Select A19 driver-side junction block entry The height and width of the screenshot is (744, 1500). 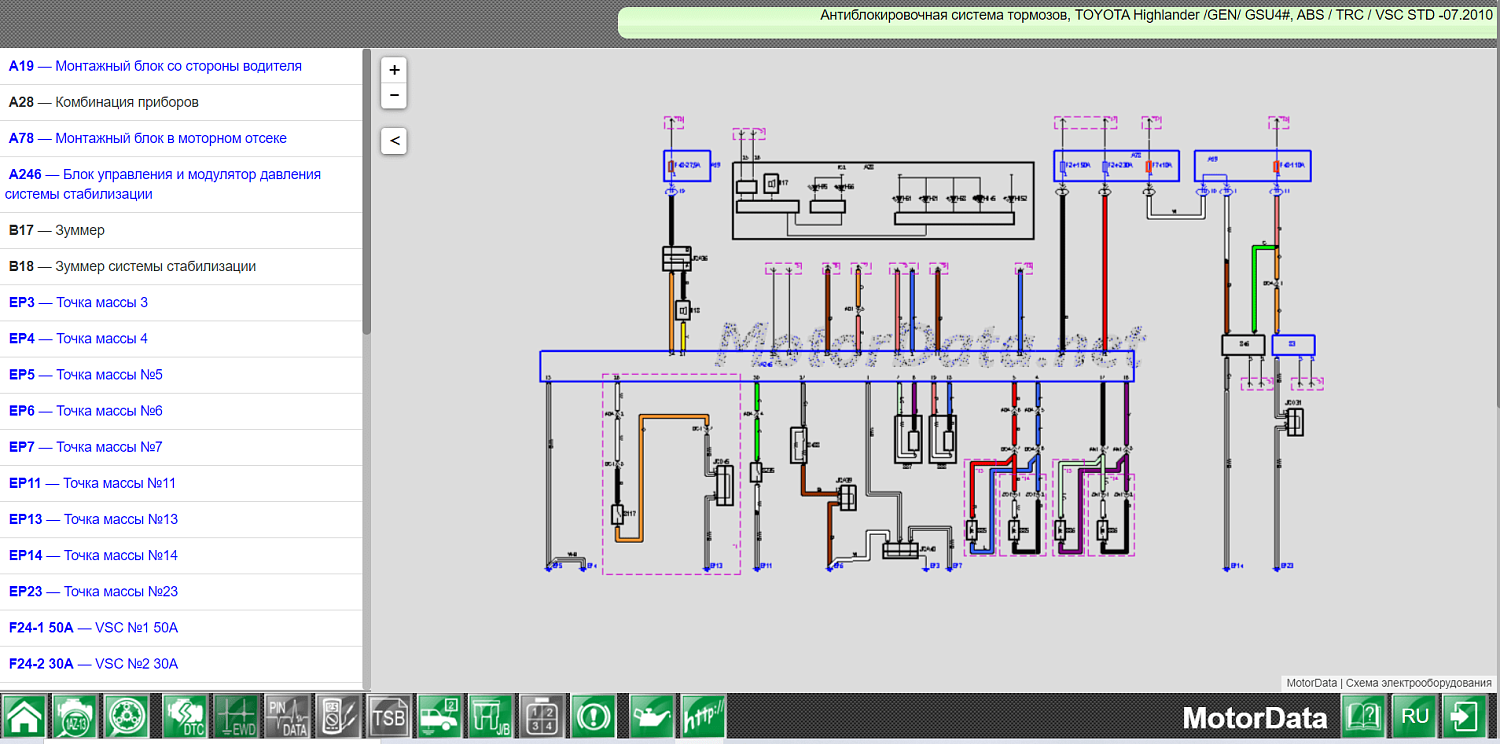coord(155,66)
